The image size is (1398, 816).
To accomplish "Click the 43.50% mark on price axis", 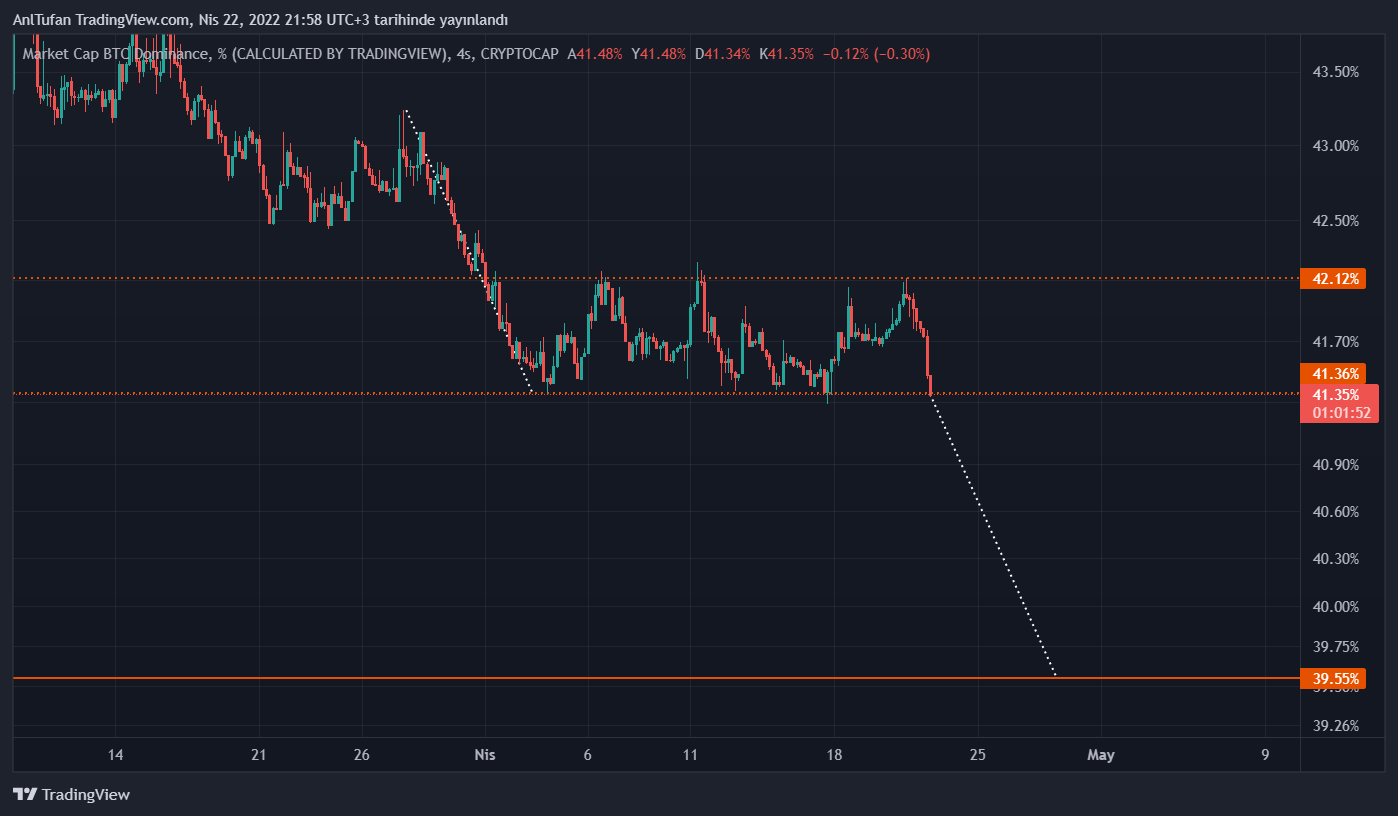I will (1335, 72).
